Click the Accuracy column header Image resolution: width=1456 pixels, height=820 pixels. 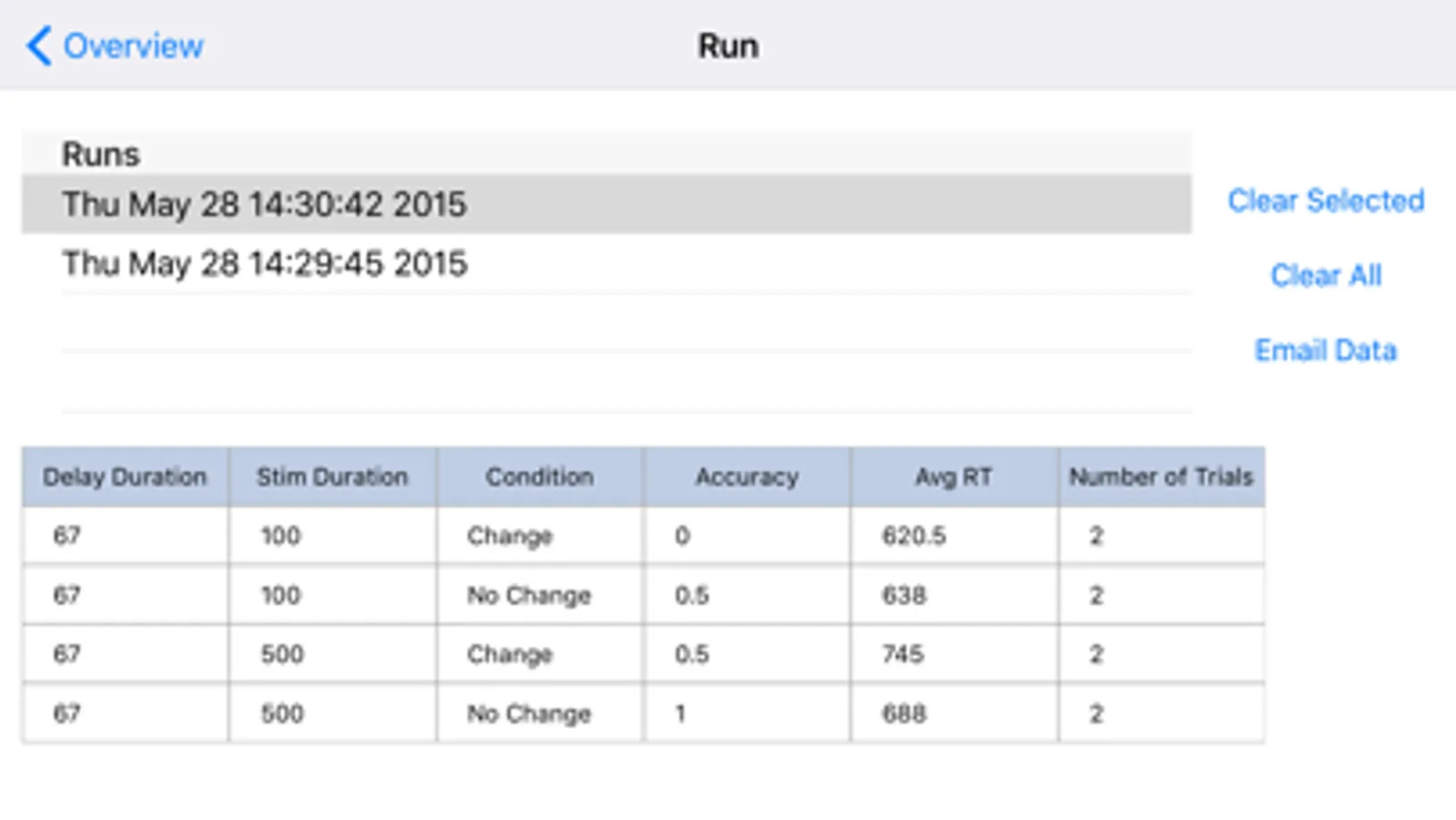click(x=747, y=477)
